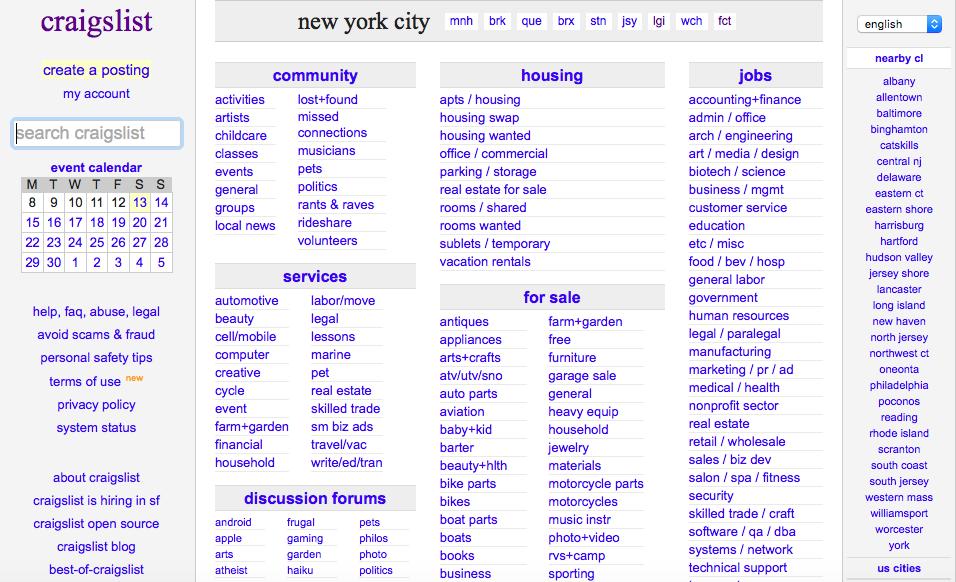Viewport: 956px width, 582px height.
Task: Open accounting+finance jobs
Action: pos(744,99)
